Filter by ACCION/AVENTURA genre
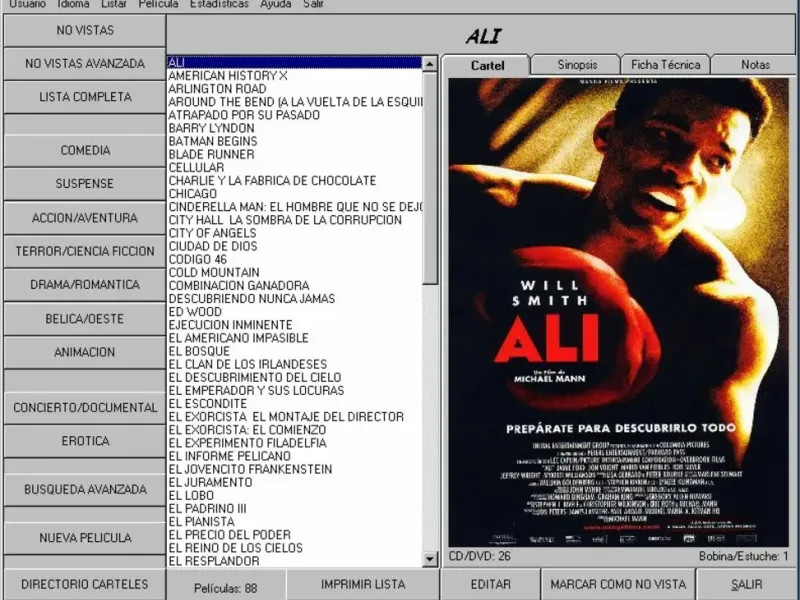 pos(85,218)
